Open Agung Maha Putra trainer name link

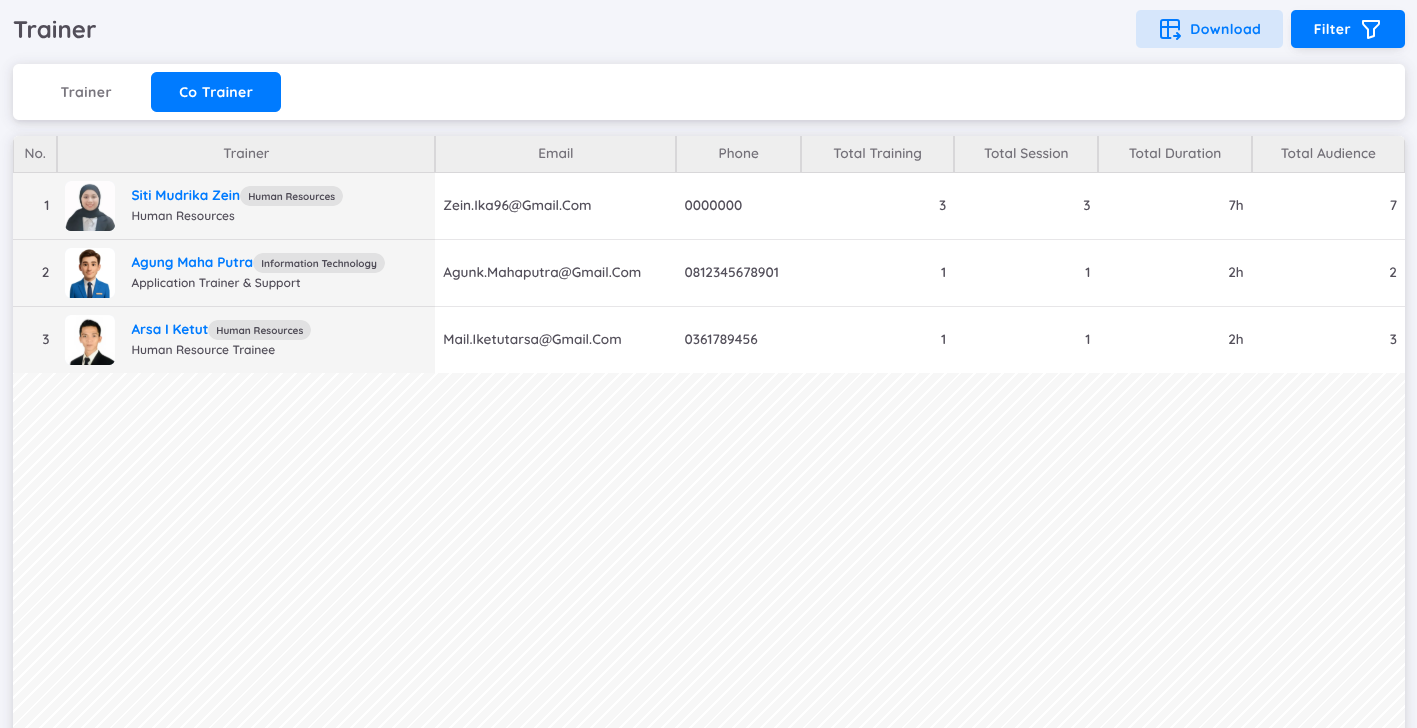coord(191,263)
